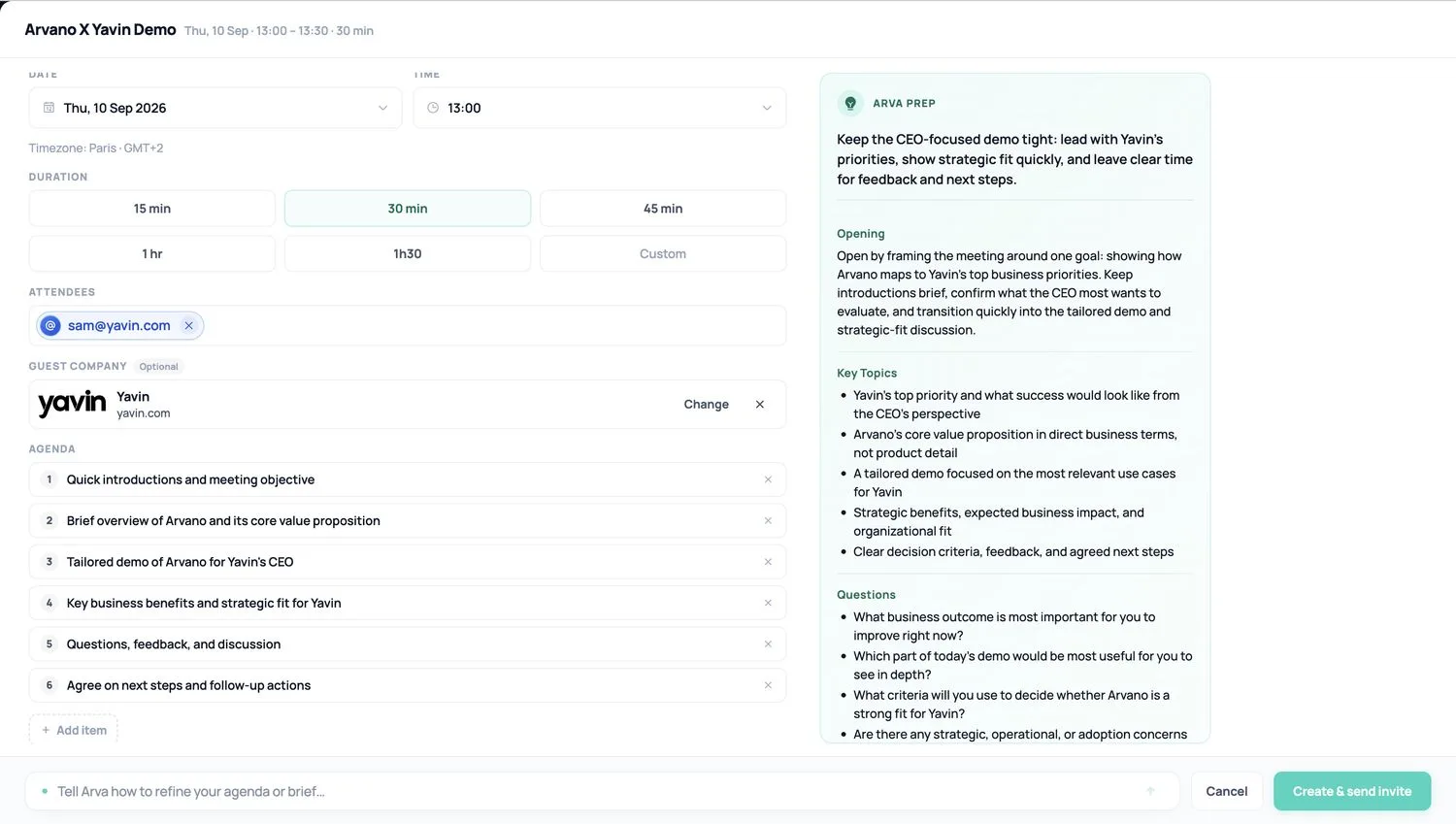Click the "ATTENDEES" section label

coord(62,292)
